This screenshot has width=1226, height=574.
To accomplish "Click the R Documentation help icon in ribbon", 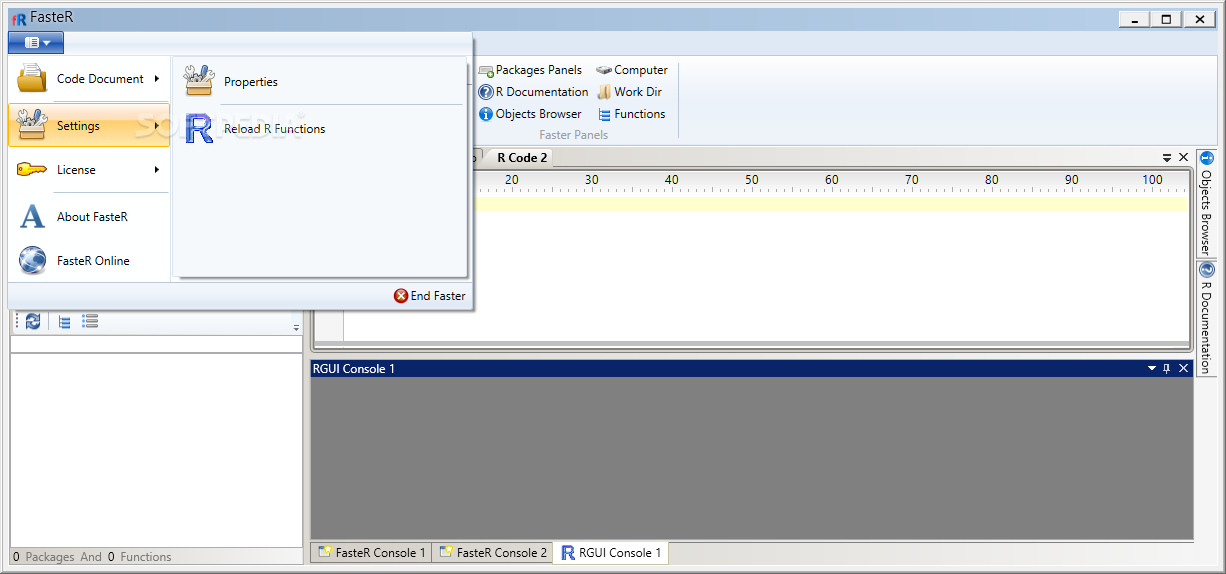I will tap(486, 92).
